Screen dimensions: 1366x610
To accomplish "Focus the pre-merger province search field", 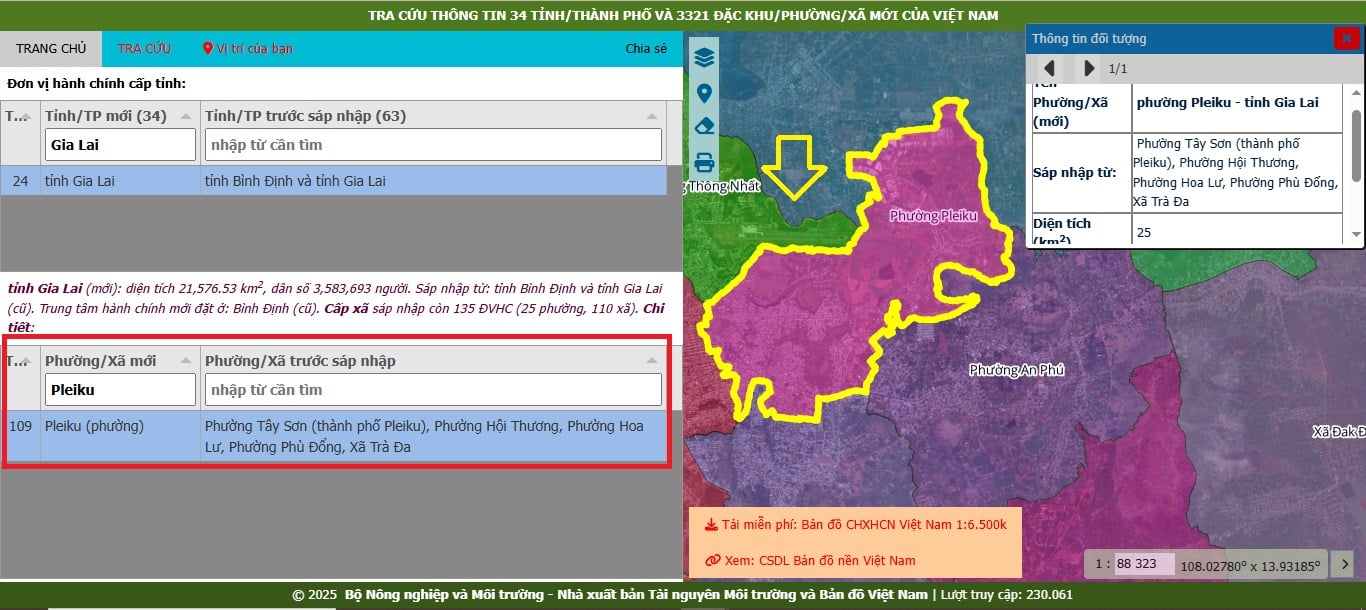I will coord(433,145).
